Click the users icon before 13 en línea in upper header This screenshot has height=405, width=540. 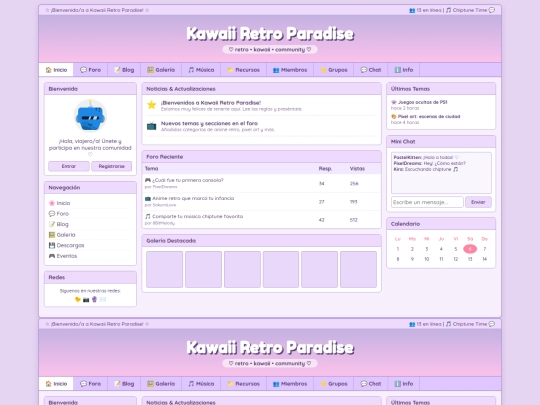(x=412, y=10)
